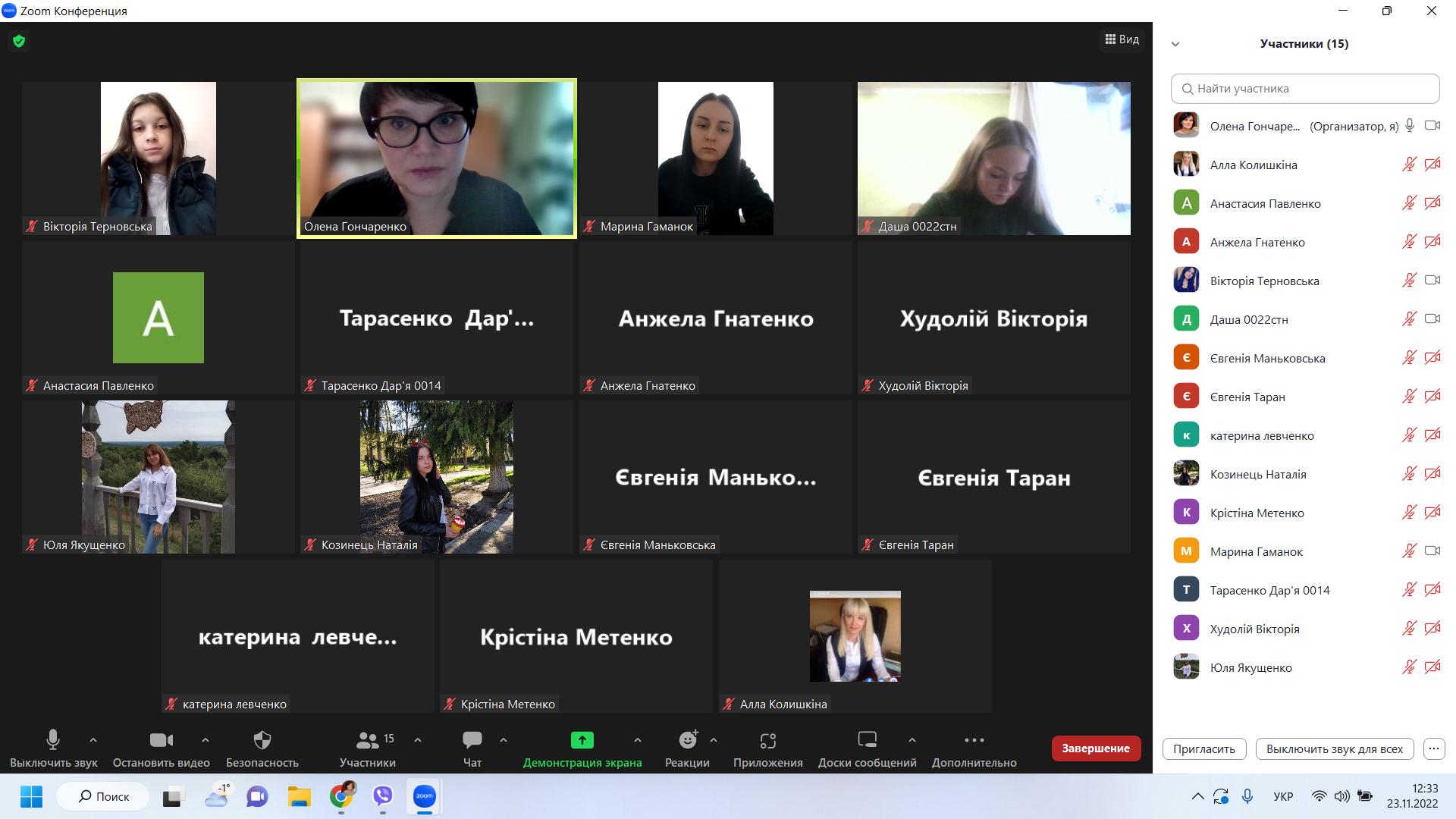Screen dimensions: 1456x819
Task: Mute your microphone in the toolbar
Action: click(53, 740)
